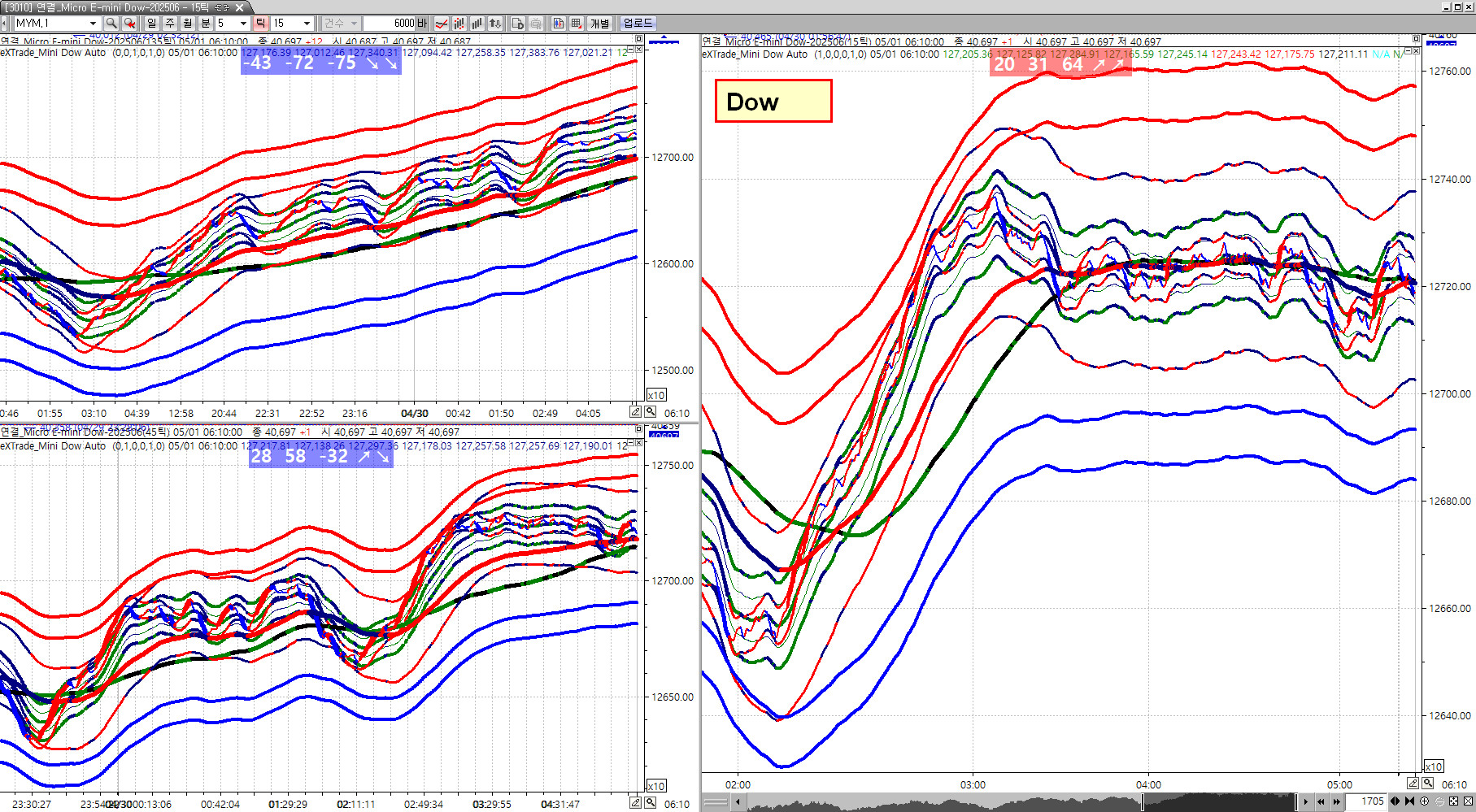This screenshot has width=1476, height=812.
Task: Click the zoom-in plus icon in bottom bar
Action: pyautogui.click(x=1424, y=801)
